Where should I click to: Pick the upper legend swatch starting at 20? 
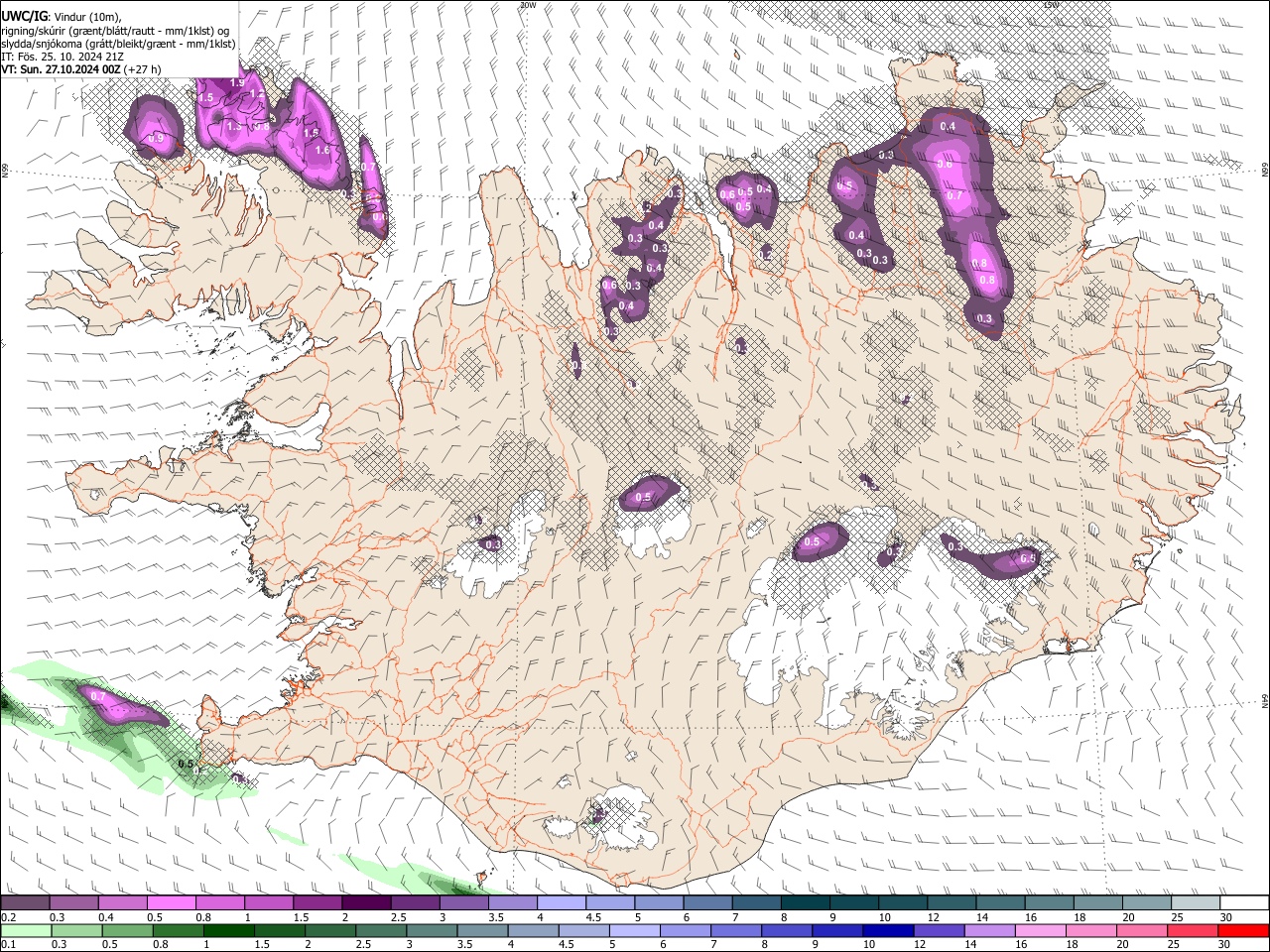[1147, 902]
